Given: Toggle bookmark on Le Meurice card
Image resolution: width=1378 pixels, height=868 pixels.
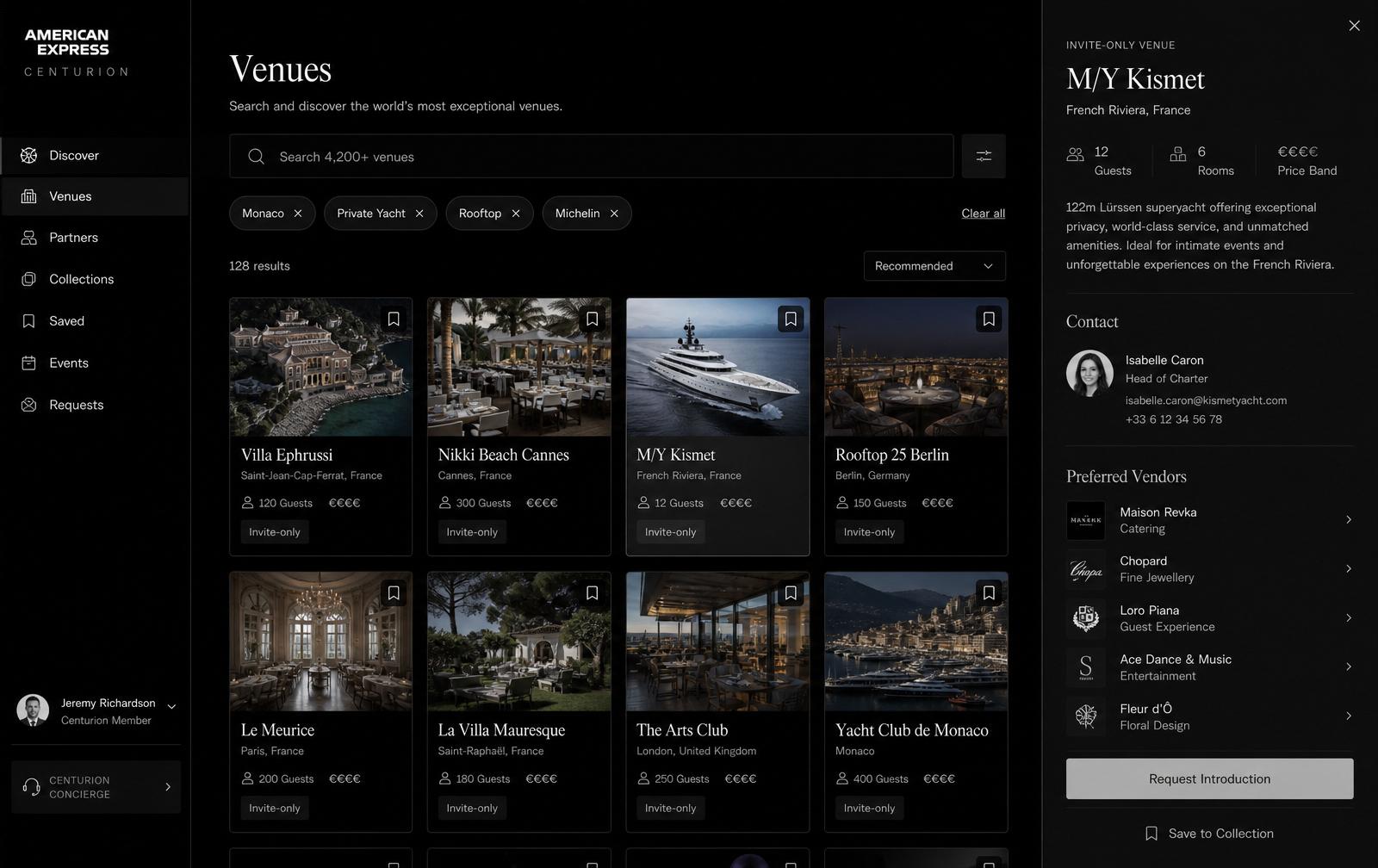Looking at the screenshot, I should point(394,592).
